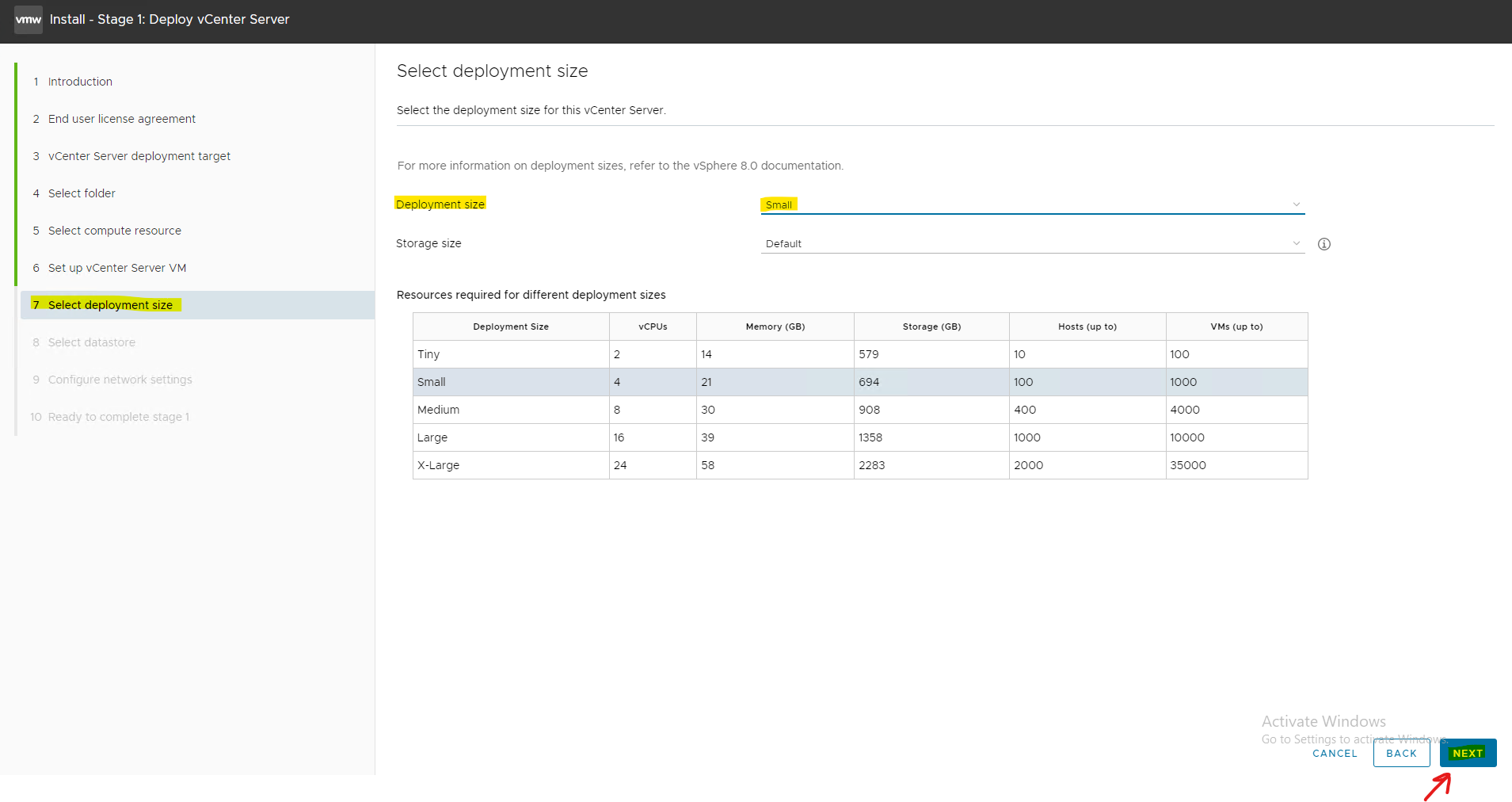
Task: Click the Deployment size label
Action: 440,204
